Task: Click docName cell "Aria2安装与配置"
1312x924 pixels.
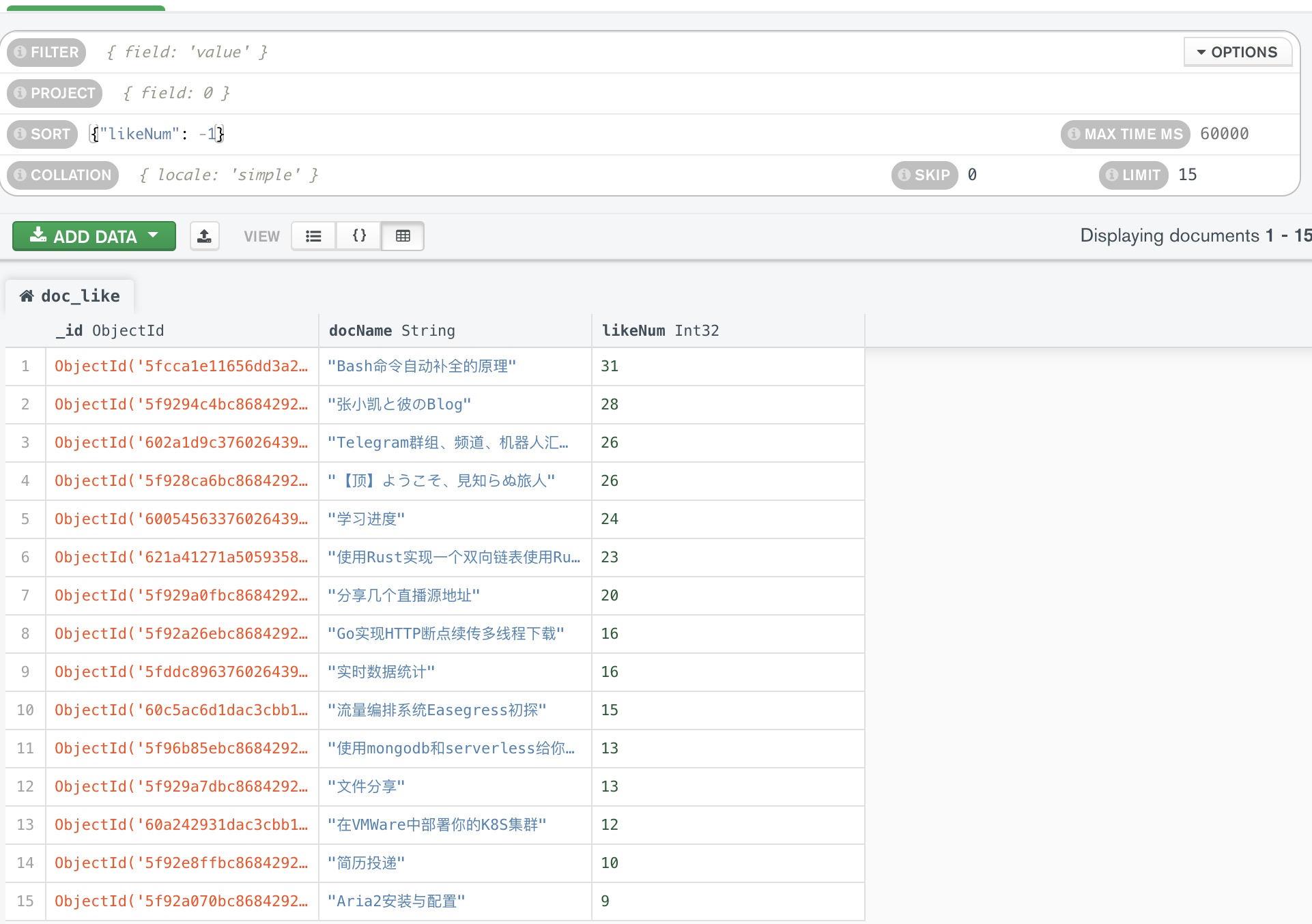Action: pos(455,901)
